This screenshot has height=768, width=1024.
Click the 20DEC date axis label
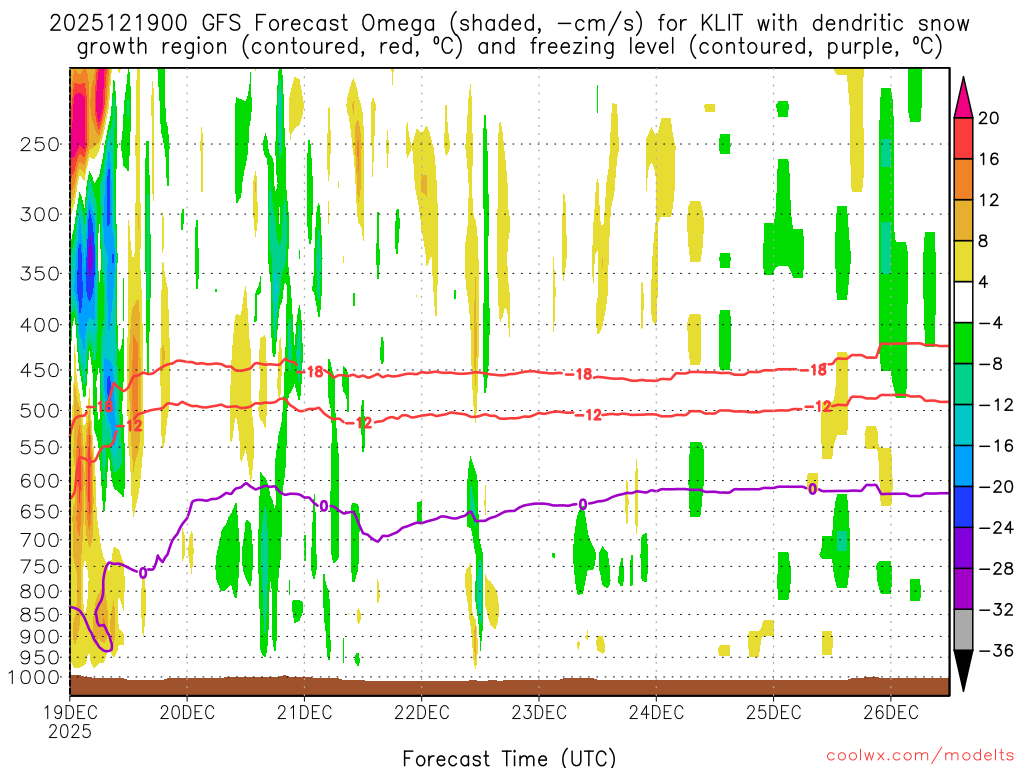tap(187, 712)
